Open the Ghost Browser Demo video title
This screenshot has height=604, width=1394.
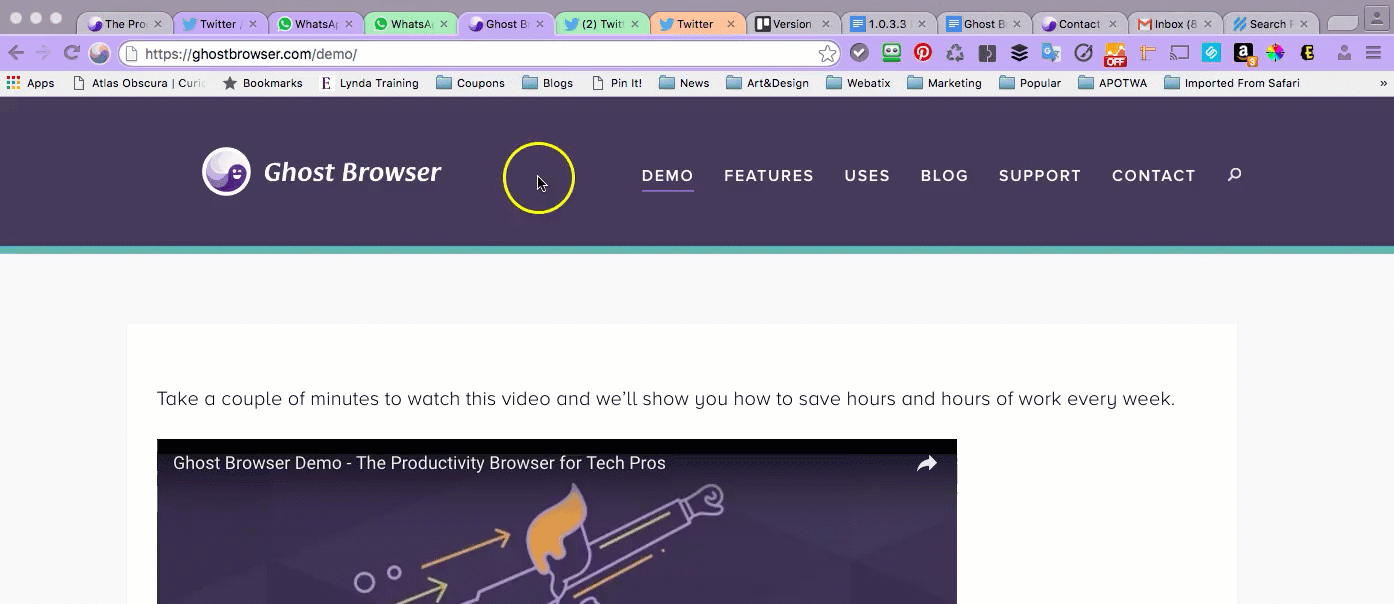[419, 463]
